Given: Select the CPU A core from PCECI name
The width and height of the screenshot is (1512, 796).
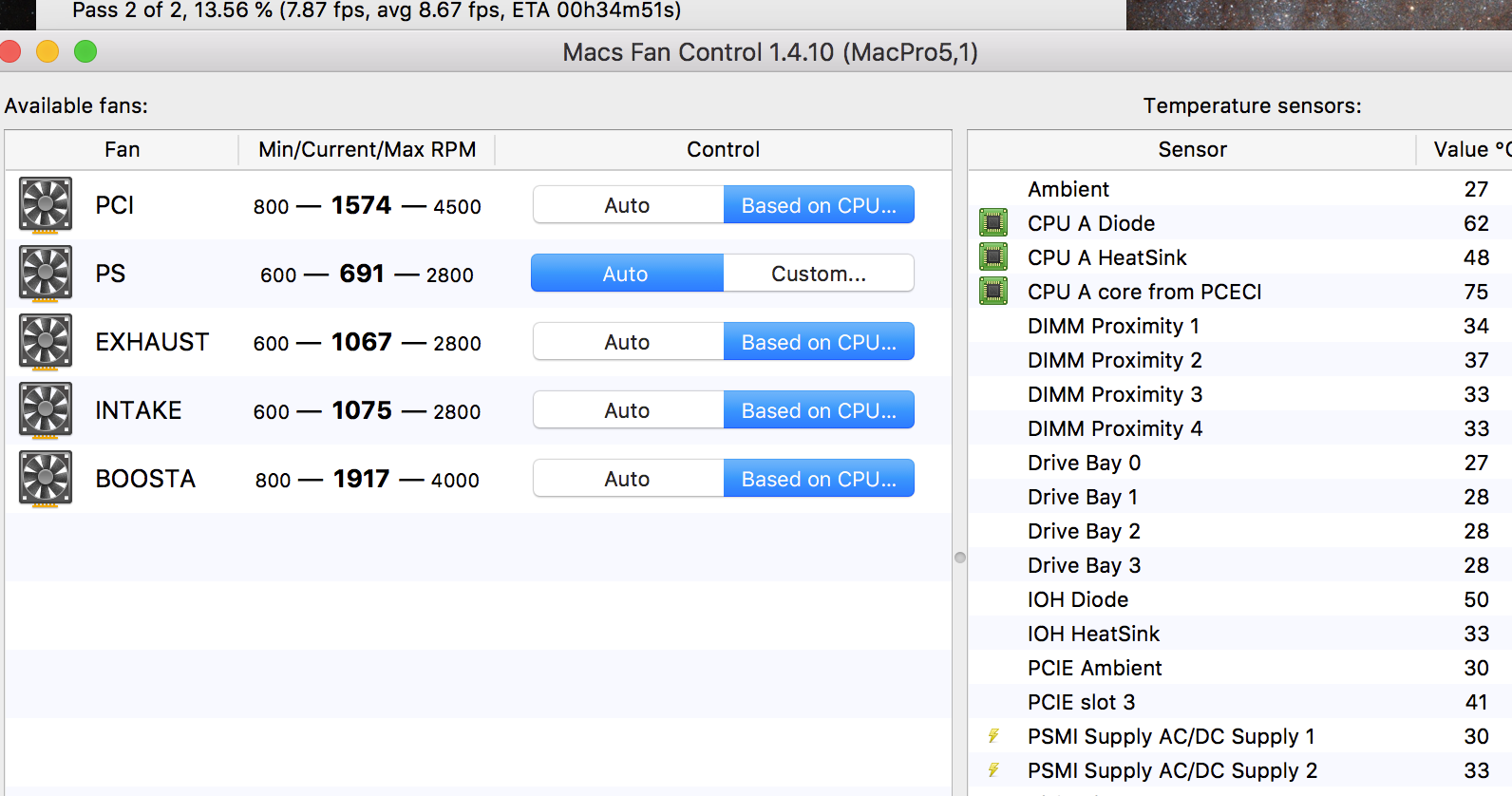Looking at the screenshot, I should [x=1144, y=292].
